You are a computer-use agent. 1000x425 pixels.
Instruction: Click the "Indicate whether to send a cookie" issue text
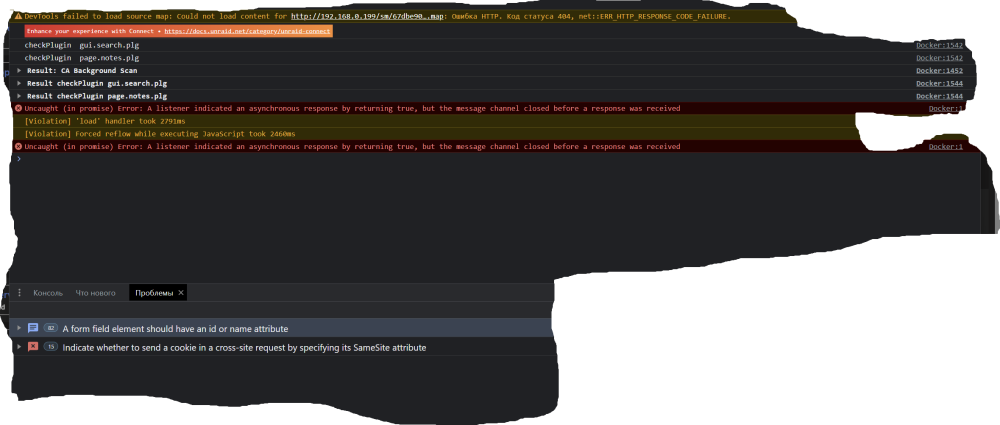(x=244, y=348)
